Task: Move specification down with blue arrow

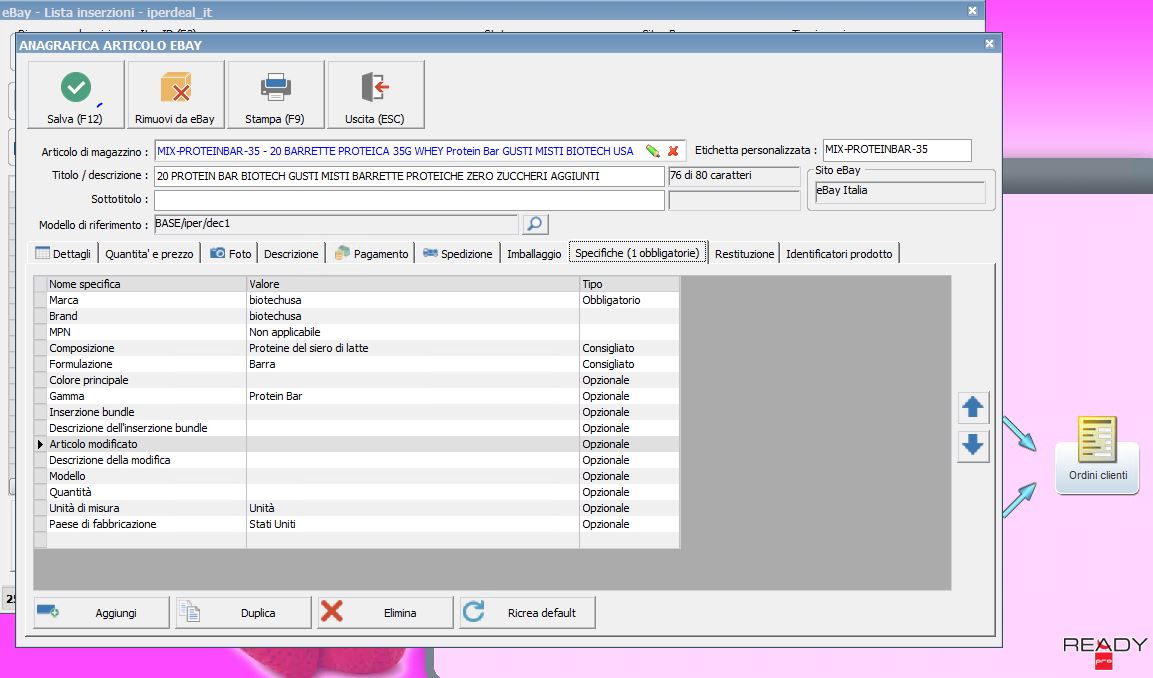Action: pyautogui.click(x=973, y=445)
